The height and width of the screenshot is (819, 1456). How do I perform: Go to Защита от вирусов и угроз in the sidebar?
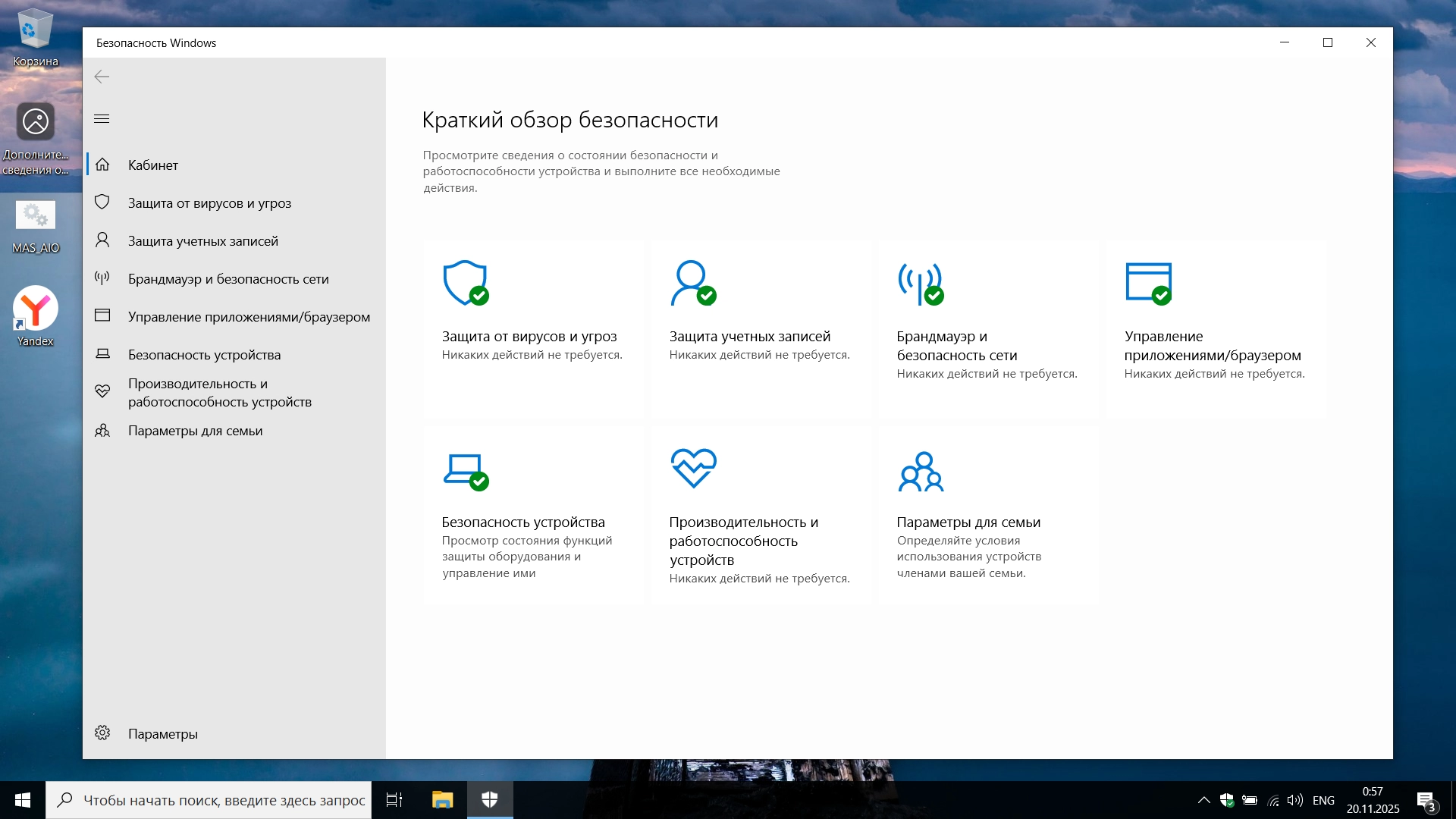(209, 202)
